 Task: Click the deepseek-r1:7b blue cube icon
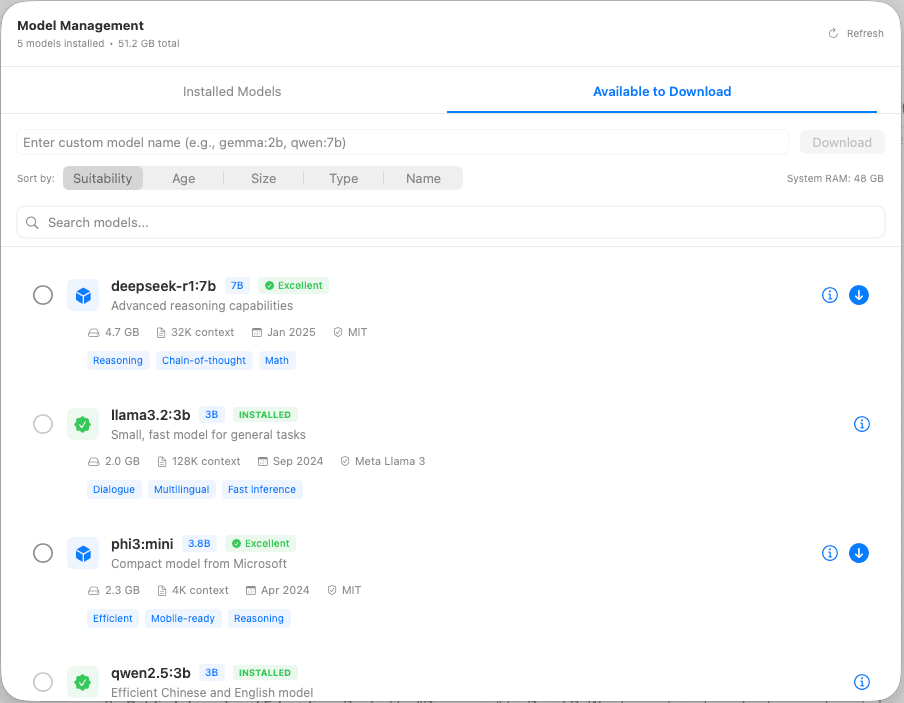[83, 295]
